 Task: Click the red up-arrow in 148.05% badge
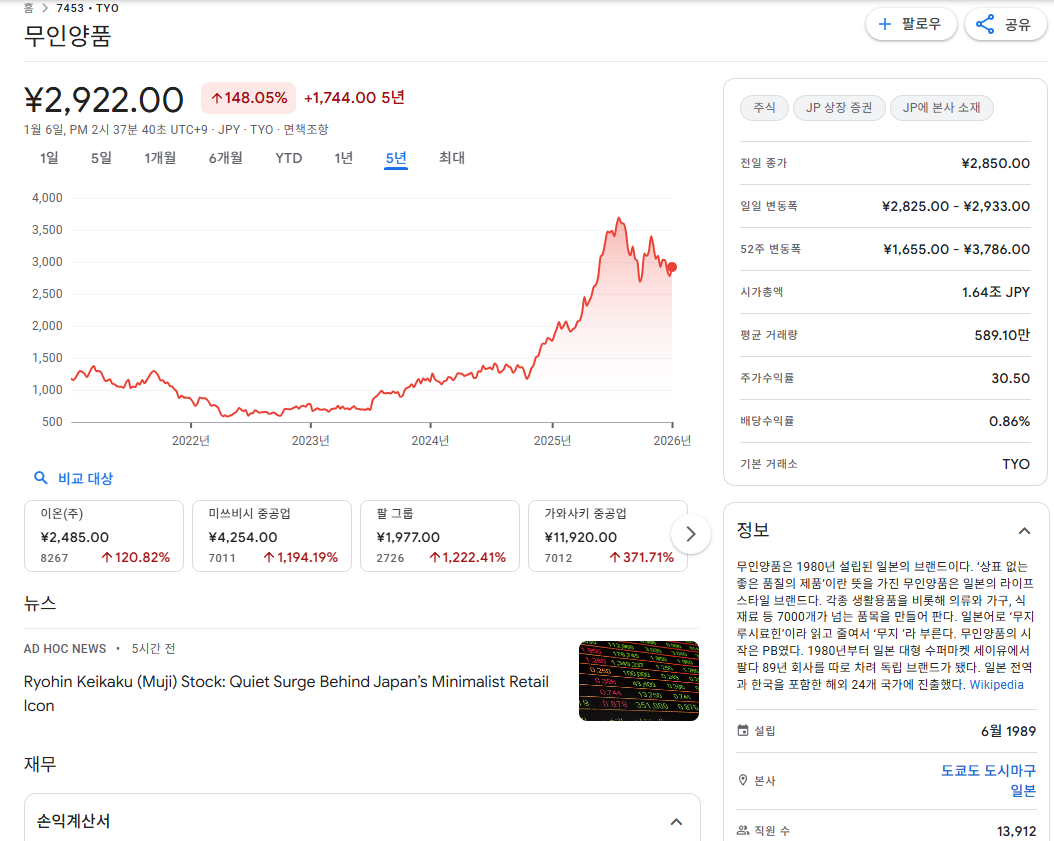216,98
